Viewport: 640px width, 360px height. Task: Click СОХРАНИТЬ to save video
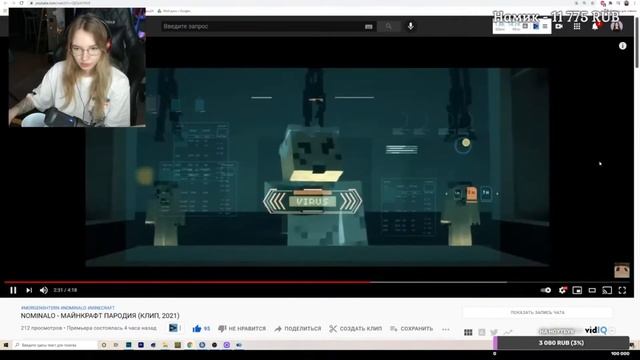[x=411, y=329]
